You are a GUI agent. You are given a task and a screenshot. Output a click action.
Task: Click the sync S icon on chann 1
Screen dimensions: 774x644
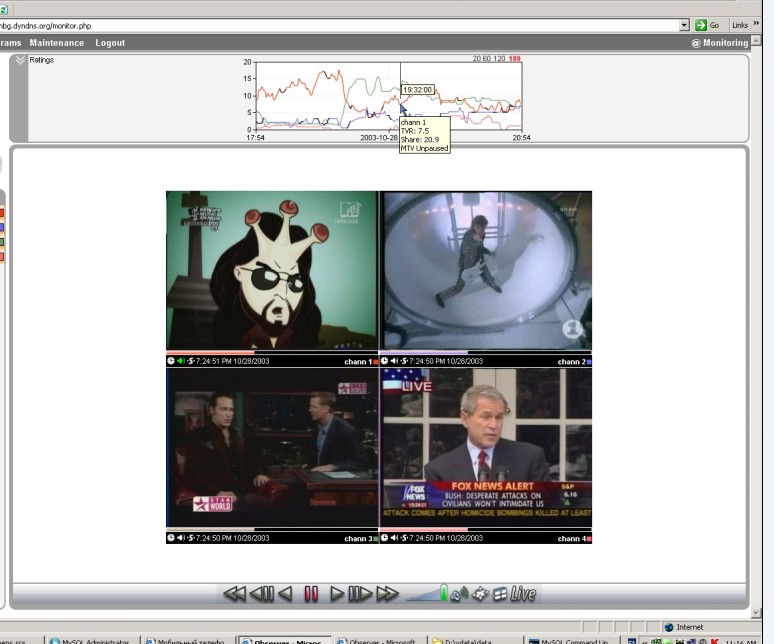point(191,361)
